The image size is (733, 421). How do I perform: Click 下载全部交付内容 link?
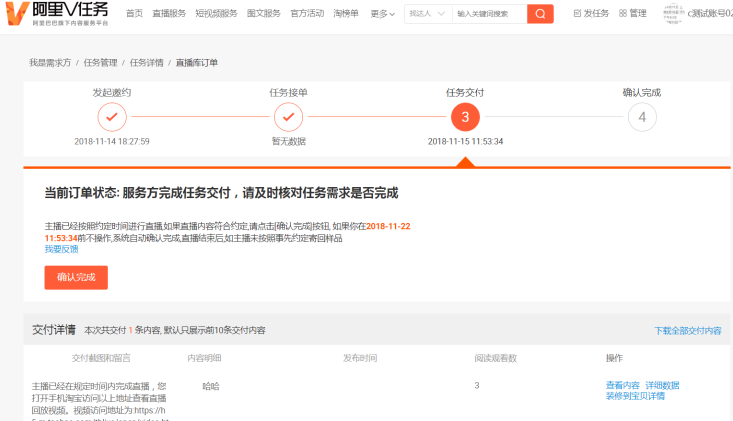pos(688,331)
